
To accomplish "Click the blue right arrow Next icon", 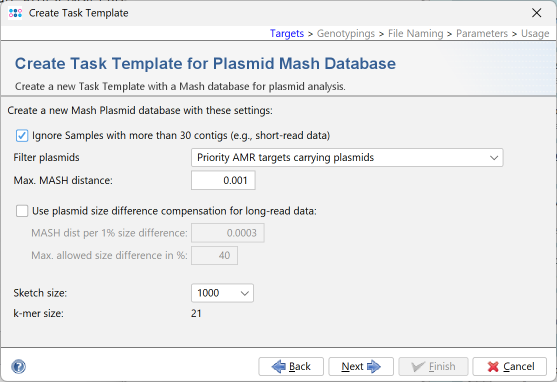I will coord(374,366).
